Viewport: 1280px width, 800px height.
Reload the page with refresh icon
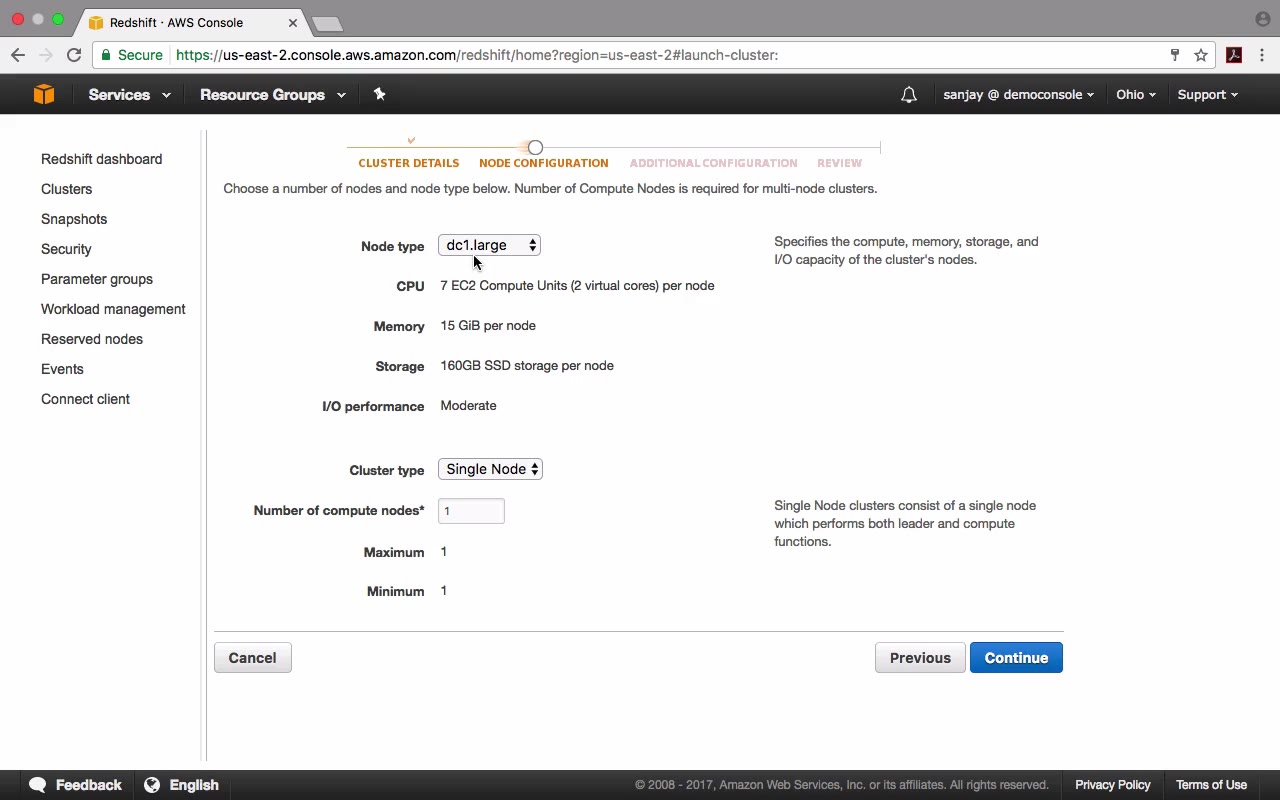point(74,55)
